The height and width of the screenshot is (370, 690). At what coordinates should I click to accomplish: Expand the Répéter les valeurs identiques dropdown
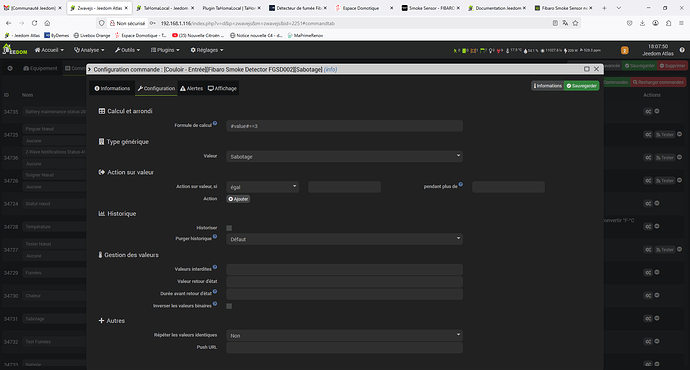(x=344, y=335)
